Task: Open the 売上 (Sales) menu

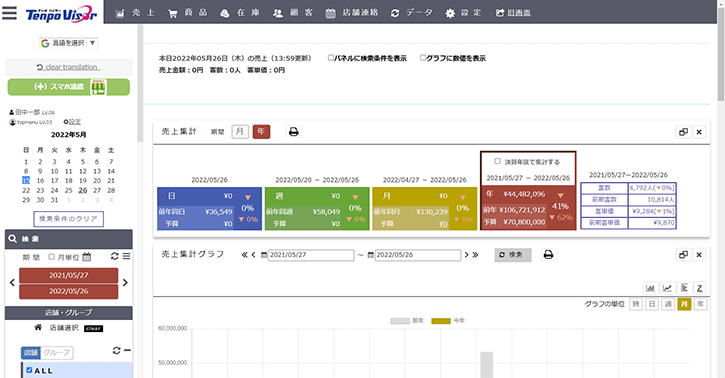Action: (135, 13)
